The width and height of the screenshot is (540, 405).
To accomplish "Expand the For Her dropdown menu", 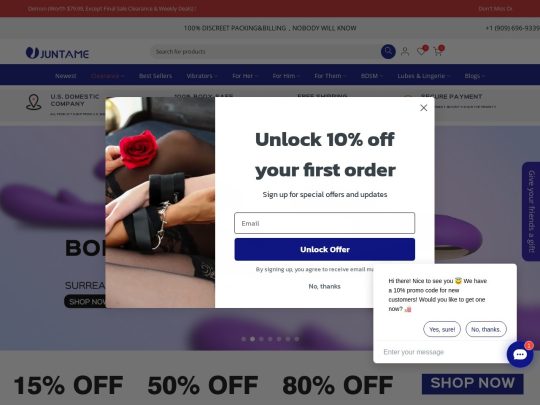I will pos(245,76).
